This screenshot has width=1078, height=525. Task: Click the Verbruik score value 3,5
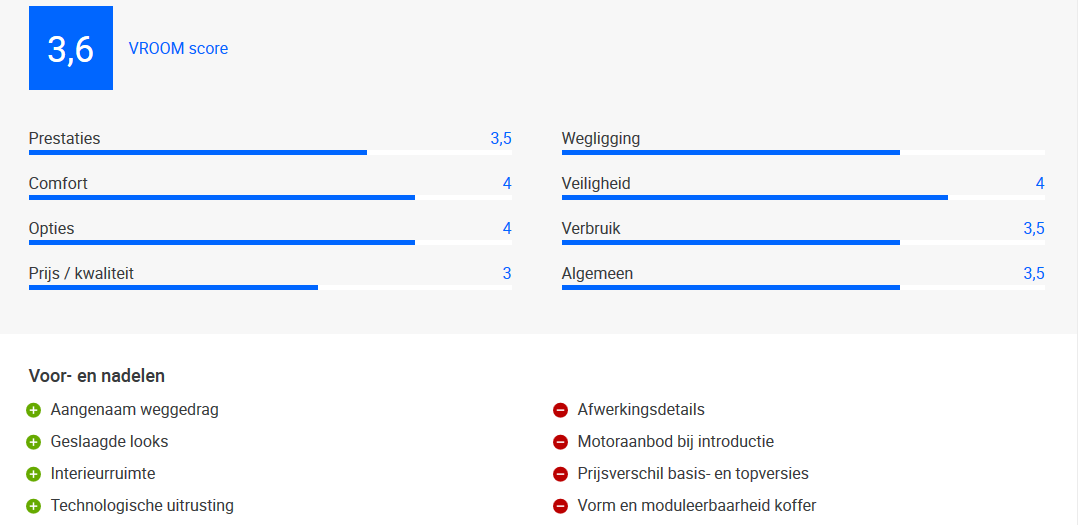pyautogui.click(x=1034, y=229)
